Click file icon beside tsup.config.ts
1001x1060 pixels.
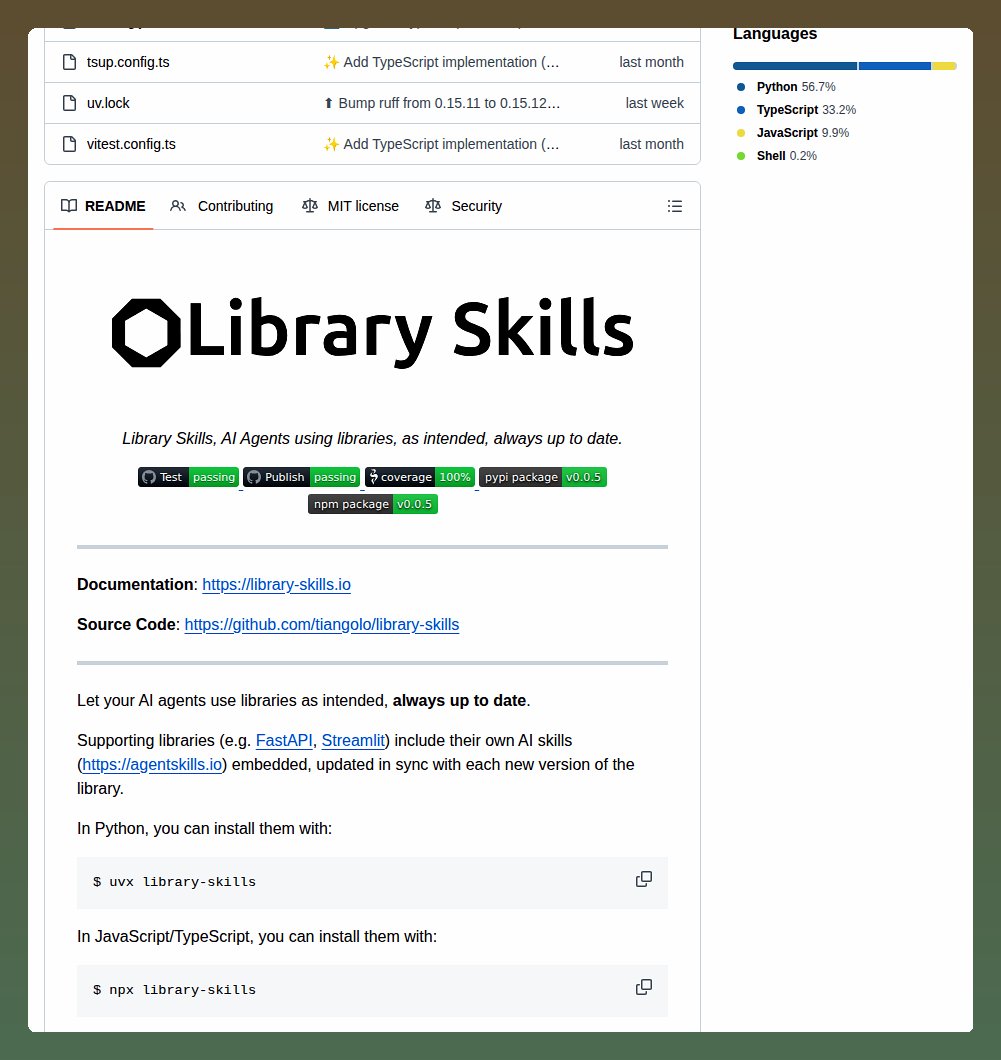(x=69, y=62)
